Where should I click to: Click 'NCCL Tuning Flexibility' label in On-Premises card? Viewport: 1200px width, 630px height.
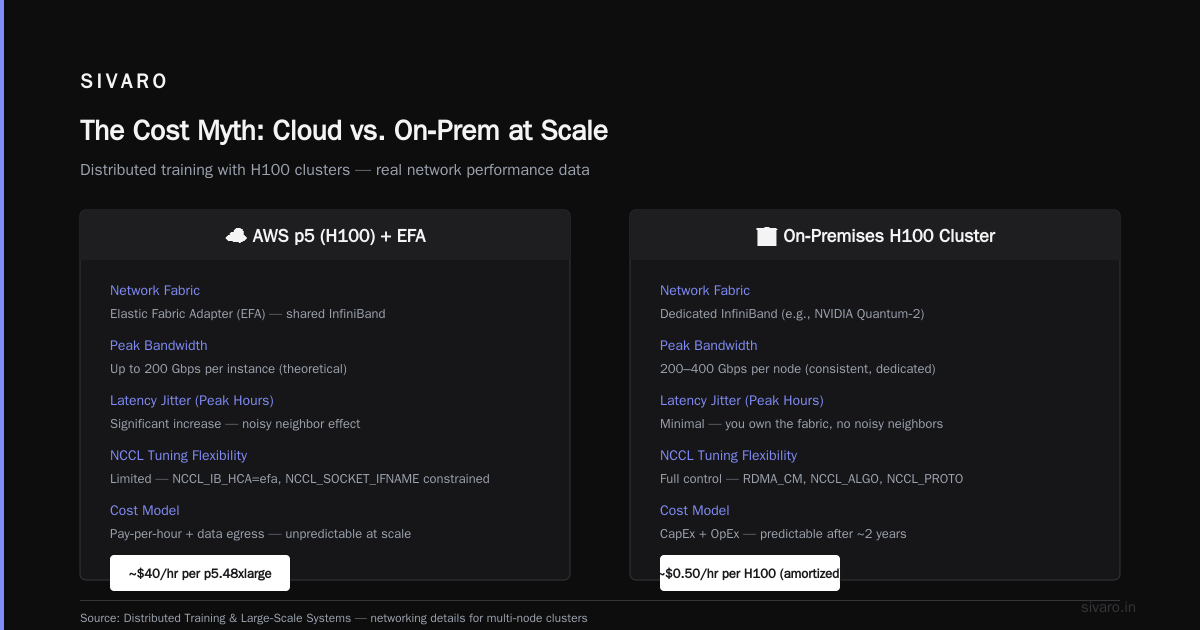pyautogui.click(x=729, y=455)
